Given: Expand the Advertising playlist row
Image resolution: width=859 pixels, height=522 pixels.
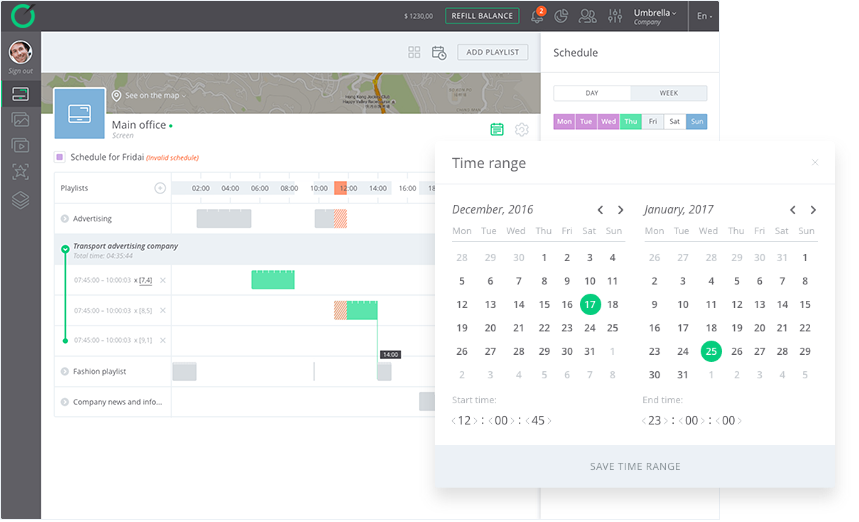Looking at the screenshot, I should click(x=65, y=219).
